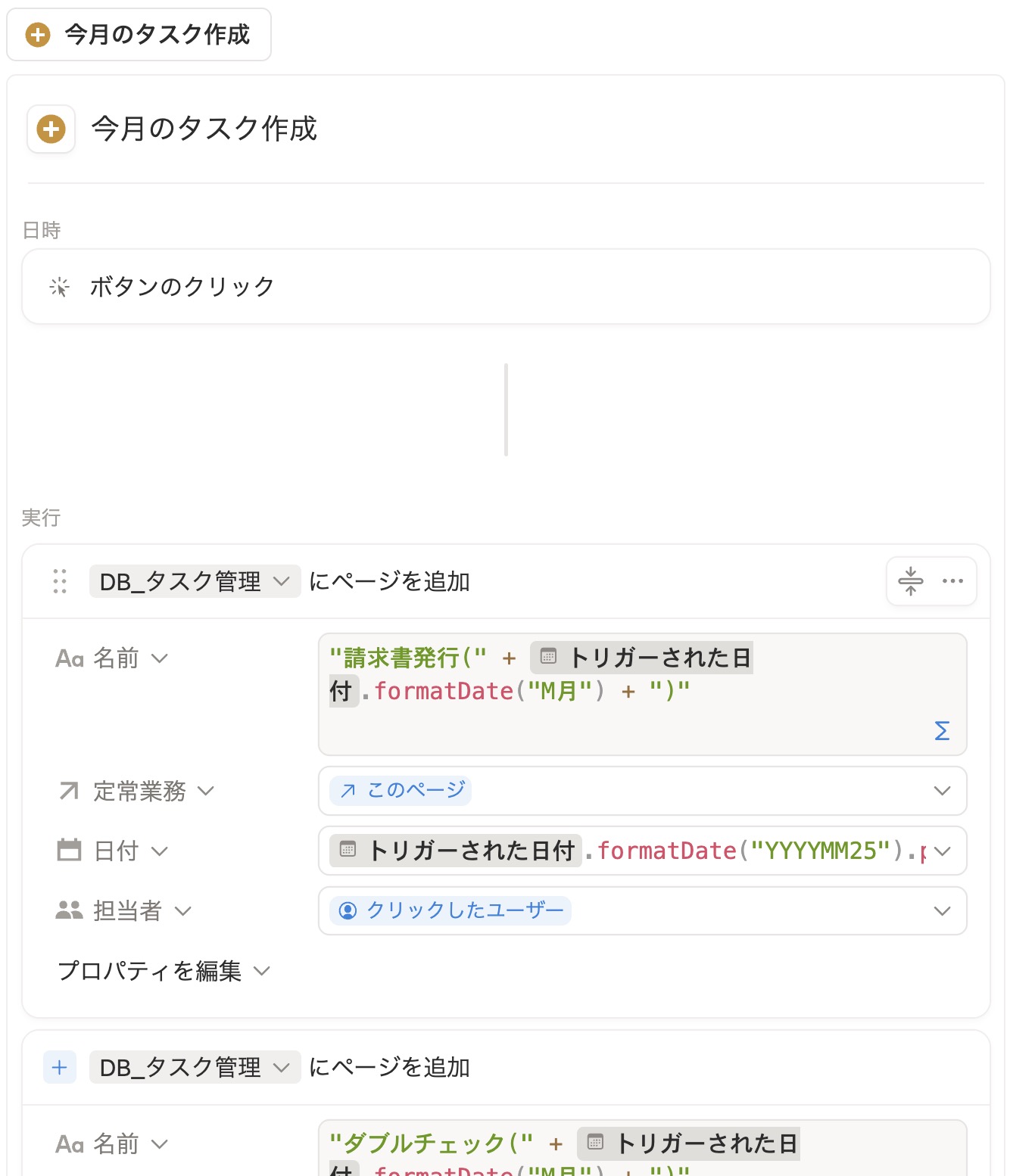Expand the 日付 value chevron

point(942,851)
